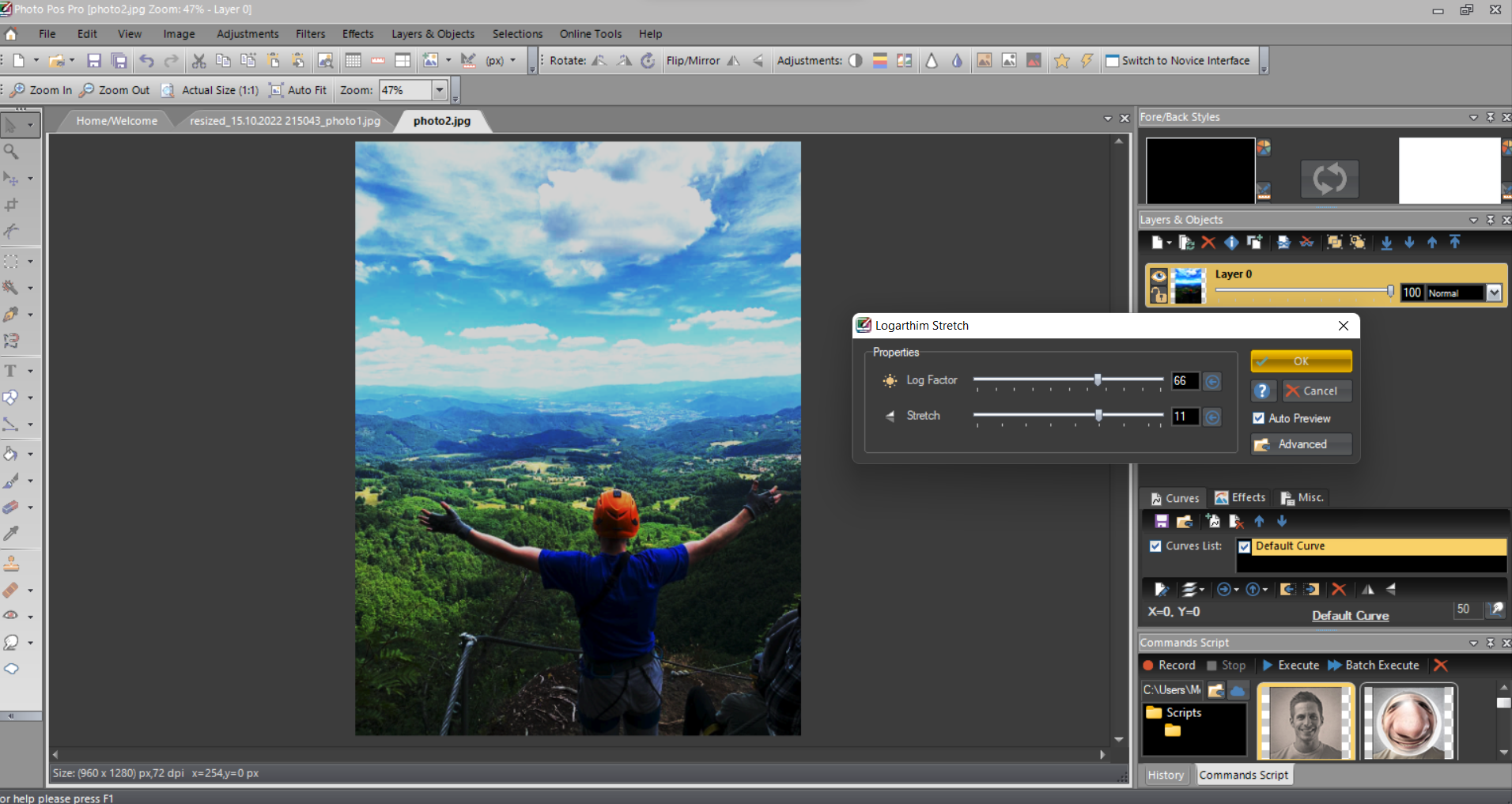Screen dimensions: 1512x804
Task: Click the lightning bolt quick effect icon
Action: point(1087,61)
